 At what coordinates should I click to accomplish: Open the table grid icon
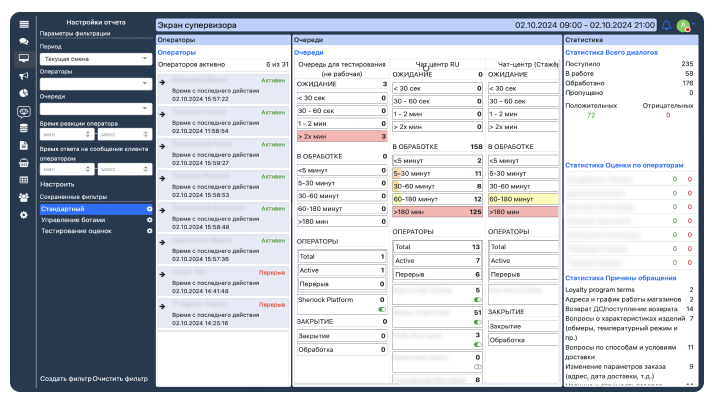[x=24, y=180]
